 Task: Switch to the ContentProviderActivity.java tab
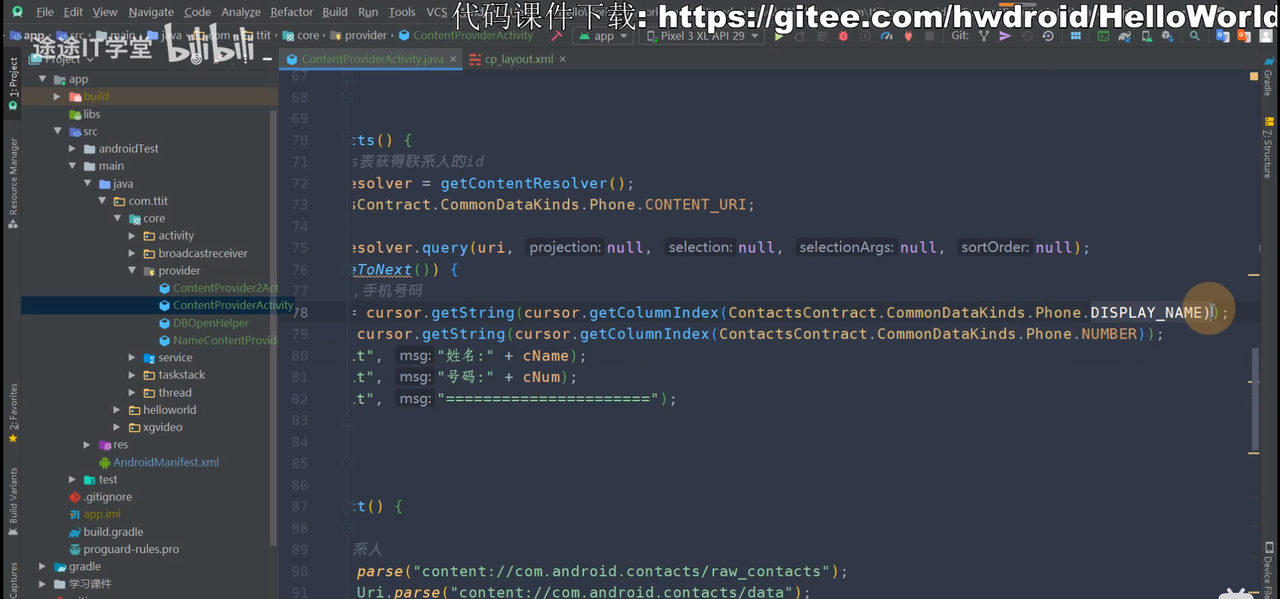point(372,59)
